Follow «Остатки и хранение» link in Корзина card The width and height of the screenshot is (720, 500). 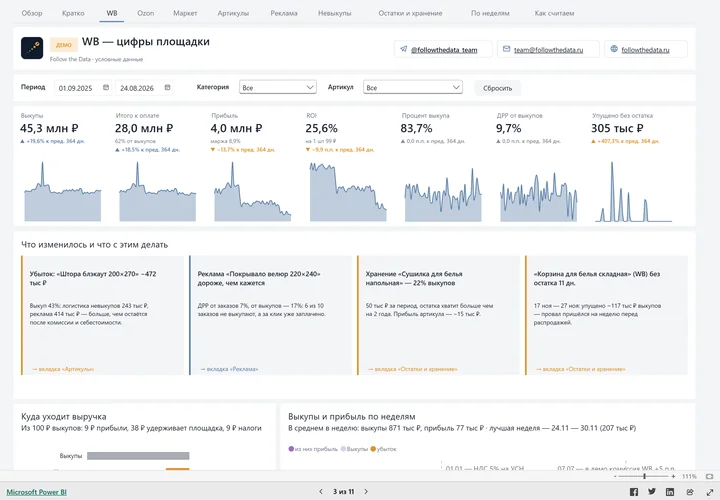click(581, 369)
